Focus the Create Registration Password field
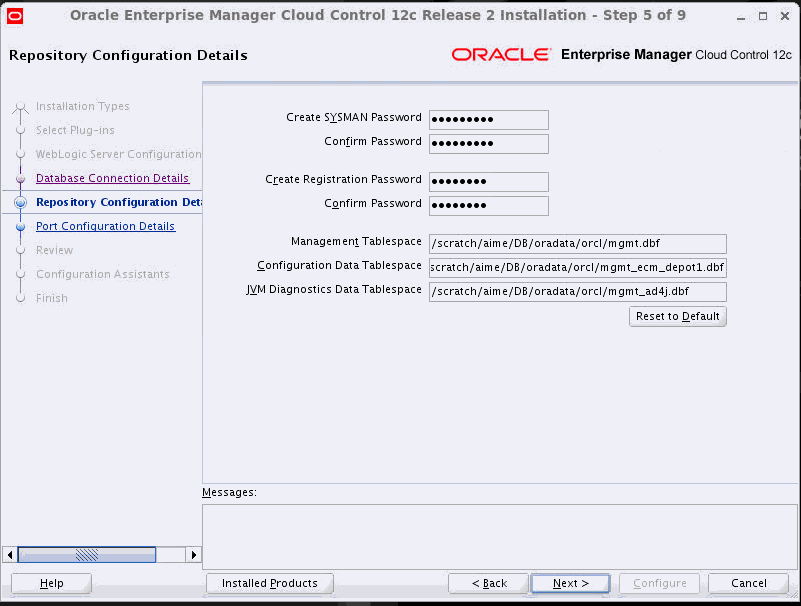This screenshot has height=606, width=801. (x=489, y=181)
